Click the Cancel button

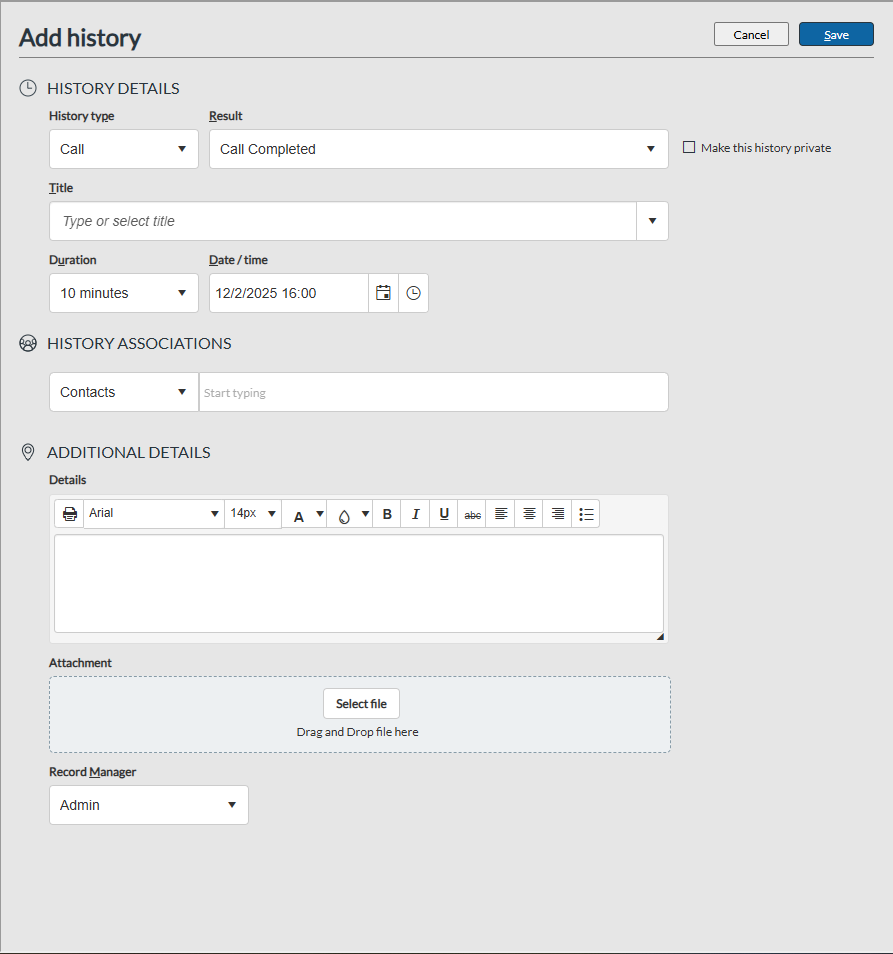pyautogui.click(x=751, y=35)
